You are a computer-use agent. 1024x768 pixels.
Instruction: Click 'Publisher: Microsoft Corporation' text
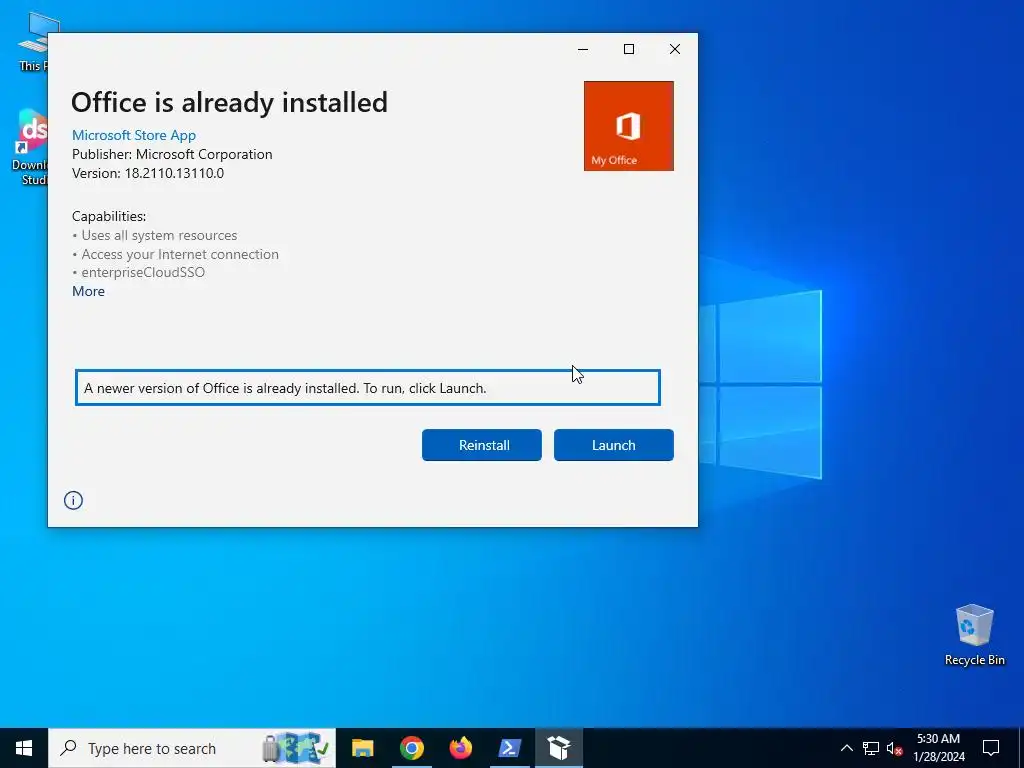pyautogui.click(x=172, y=154)
